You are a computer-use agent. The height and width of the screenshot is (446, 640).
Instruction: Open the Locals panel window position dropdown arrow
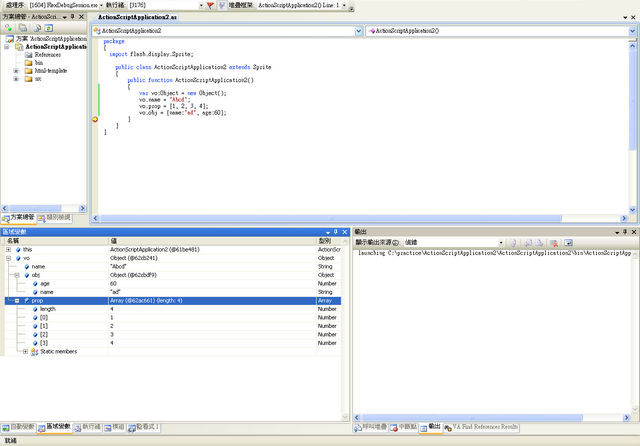[x=328, y=232]
